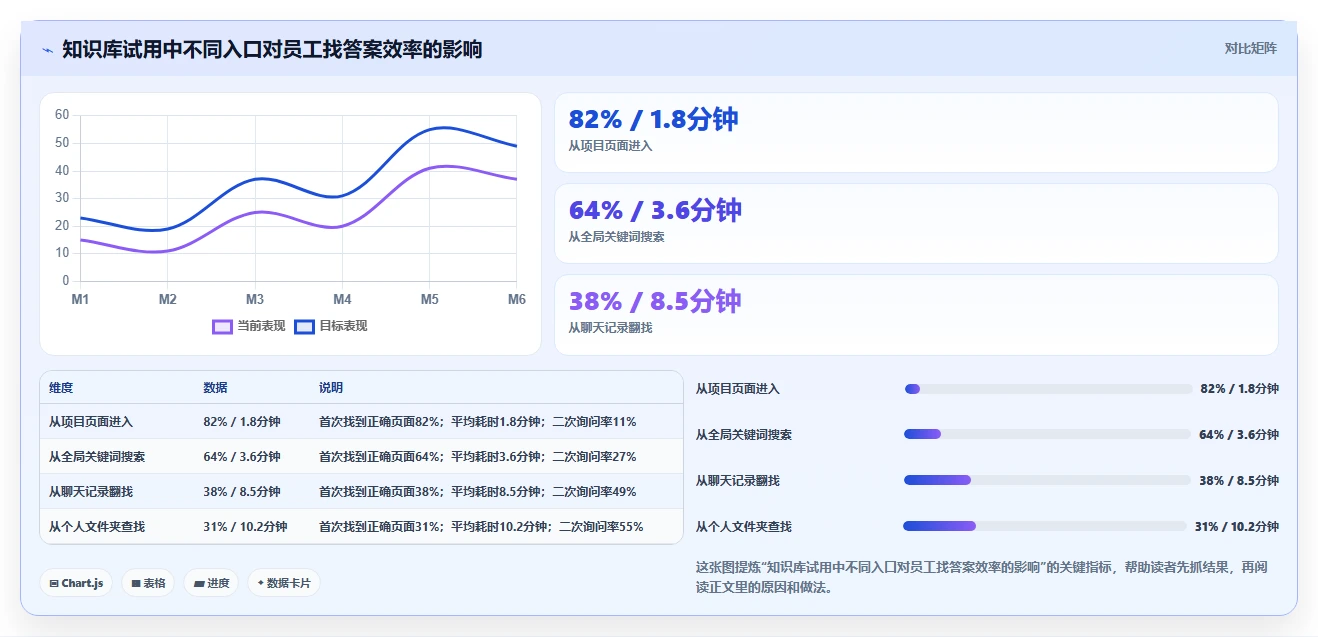
Task: Click the purple line point at M3
Action: [255, 212]
